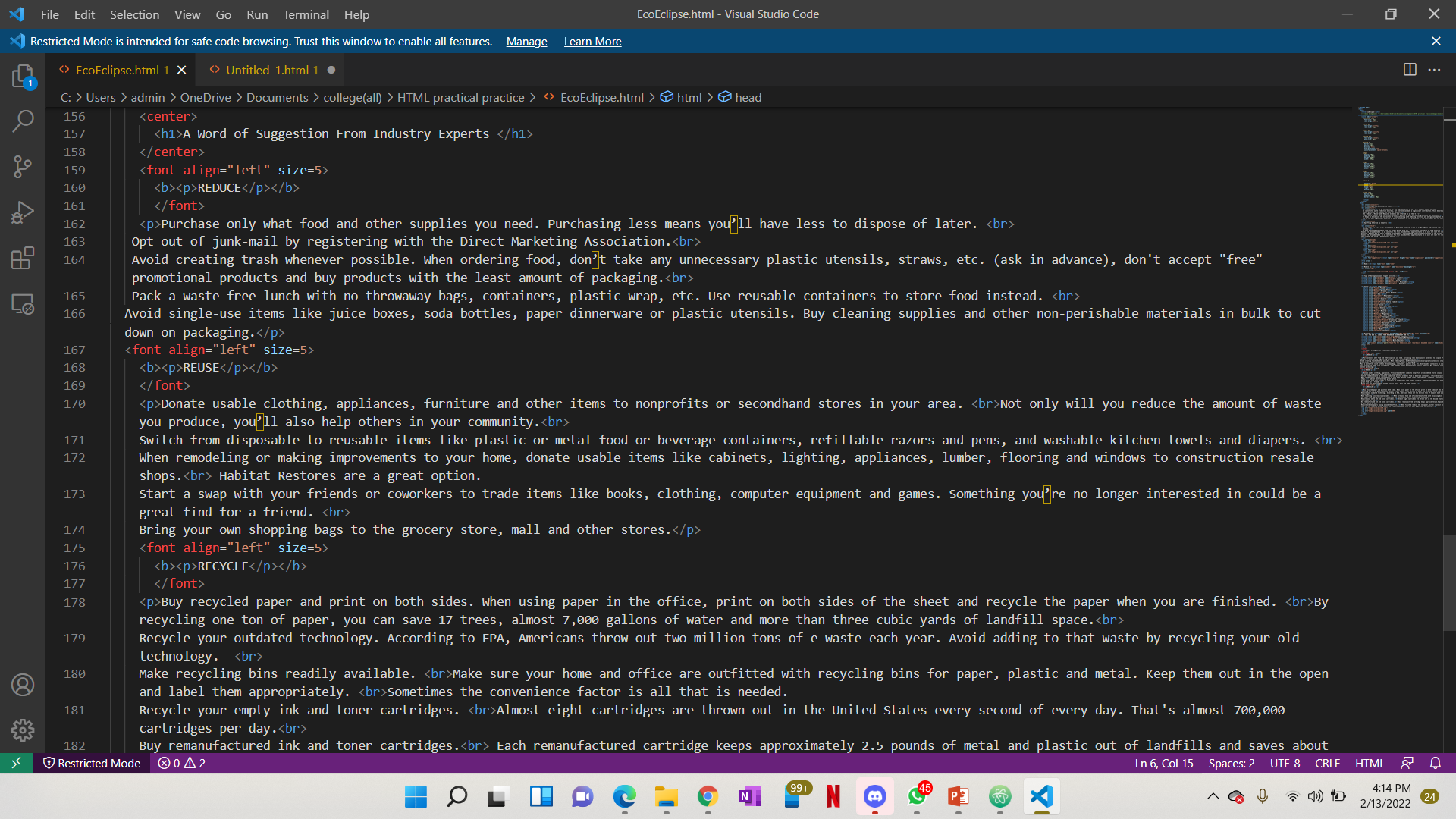The width and height of the screenshot is (1456, 819).
Task: Open the editor More Actions menu
Action: click(x=1436, y=69)
